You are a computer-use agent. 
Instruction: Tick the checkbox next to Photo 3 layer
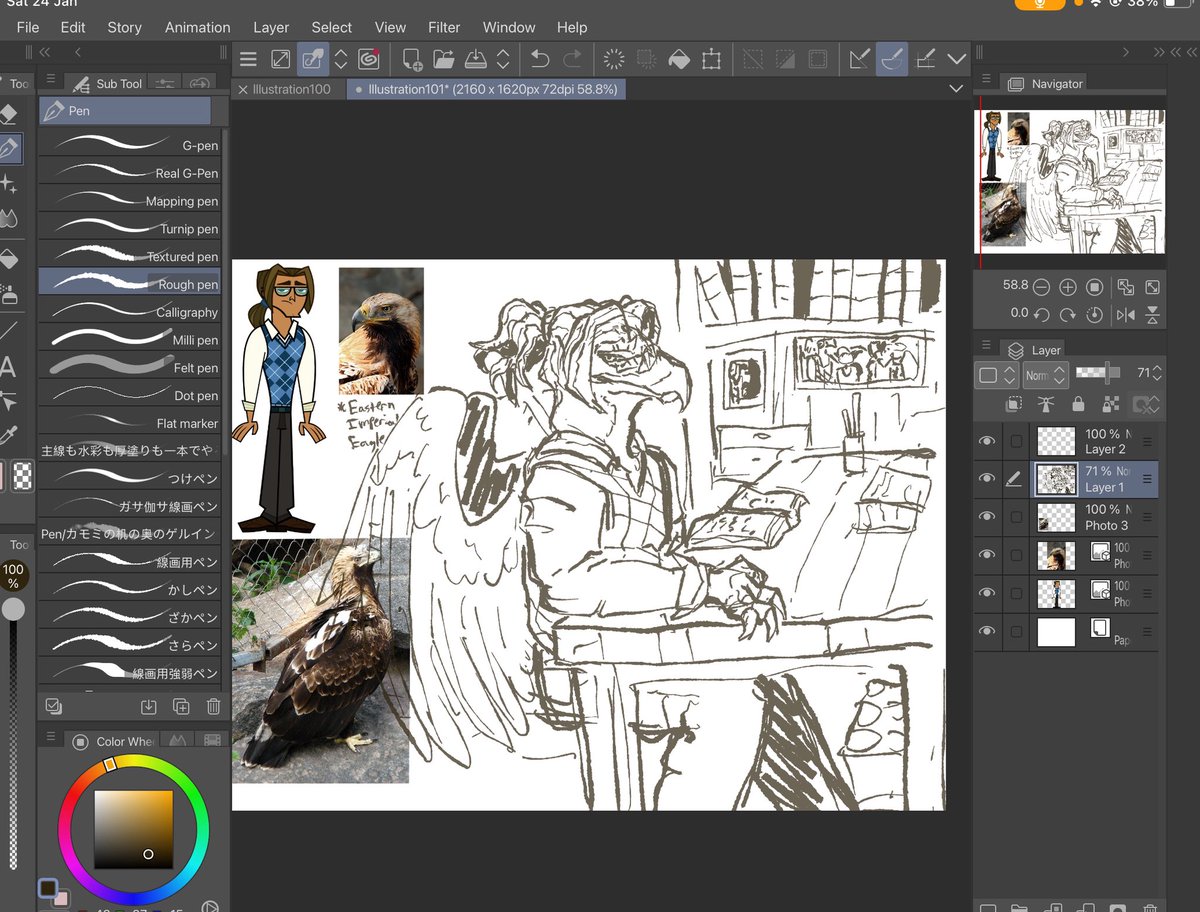[1016, 517]
